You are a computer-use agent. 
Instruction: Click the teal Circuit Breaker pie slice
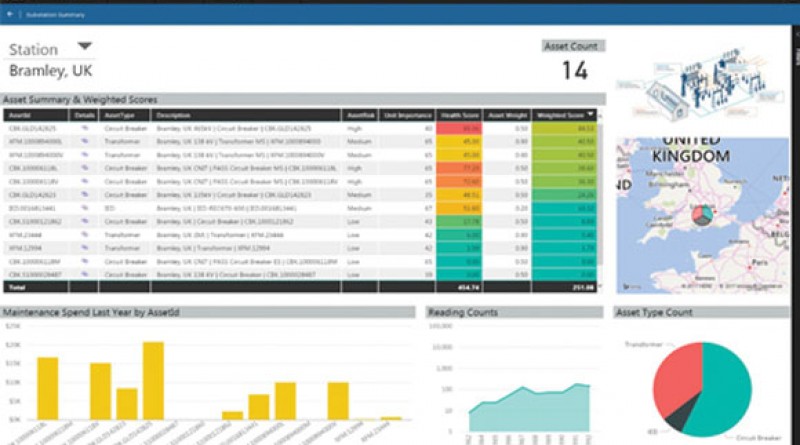pyautogui.click(x=720, y=385)
